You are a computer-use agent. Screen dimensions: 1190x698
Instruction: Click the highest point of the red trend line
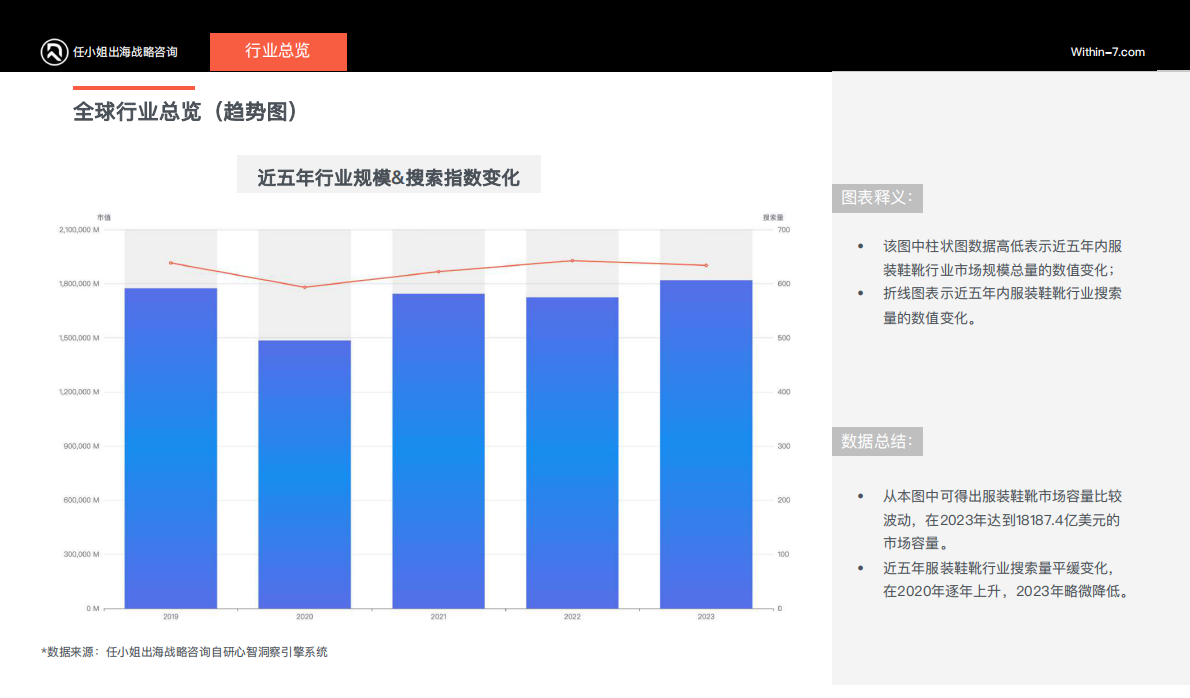pyautogui.click(x=573, y=260)
